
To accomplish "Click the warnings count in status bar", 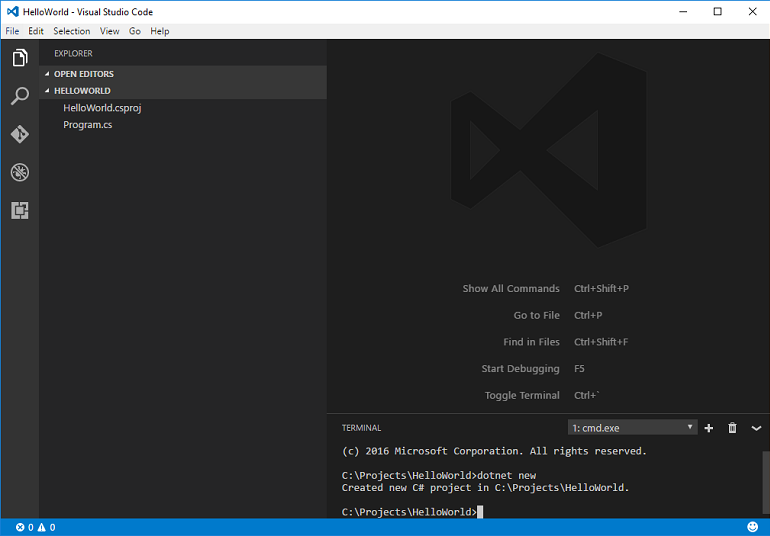I will click(x=47, y=527).
